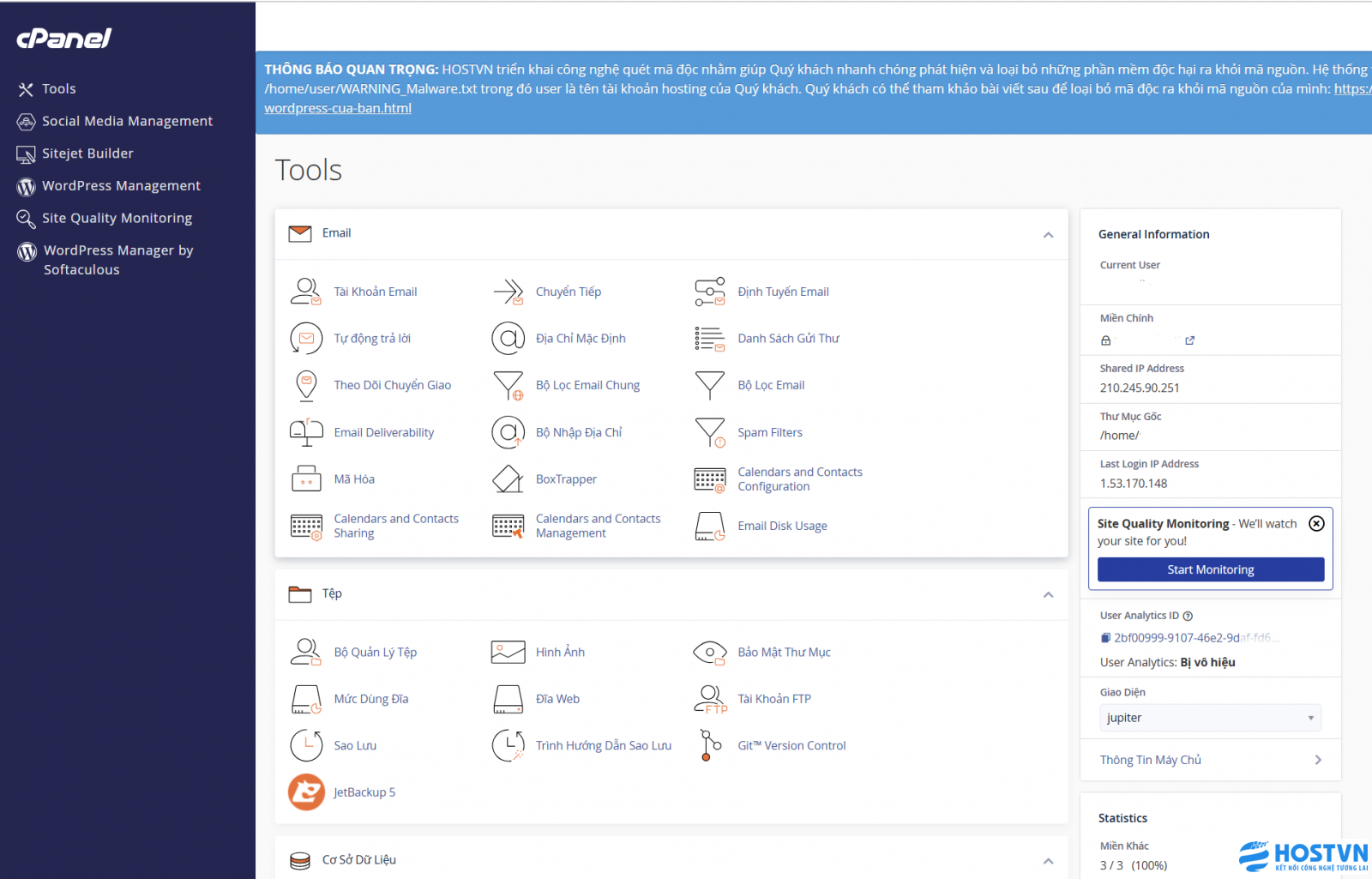Click the Email Deliverability mailbox icon
The image size is (1372, 879).
click(x=306, y=432)
